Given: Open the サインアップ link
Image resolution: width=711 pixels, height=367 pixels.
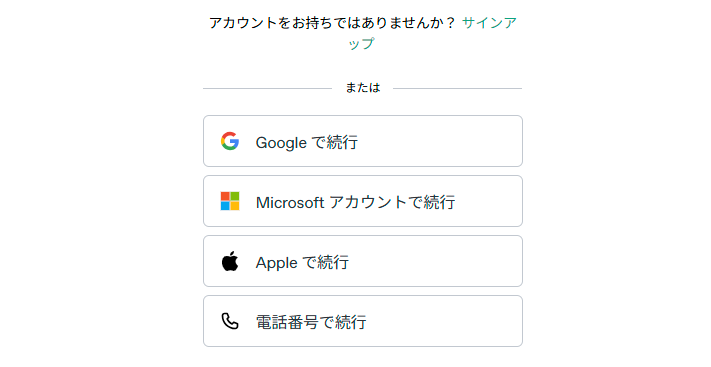Looking at the screenshot, I should pos(489,23).
